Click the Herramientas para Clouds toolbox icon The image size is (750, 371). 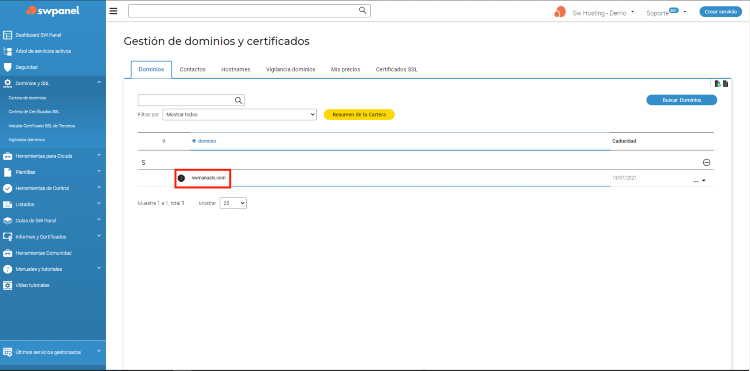(x=7, y=156)
